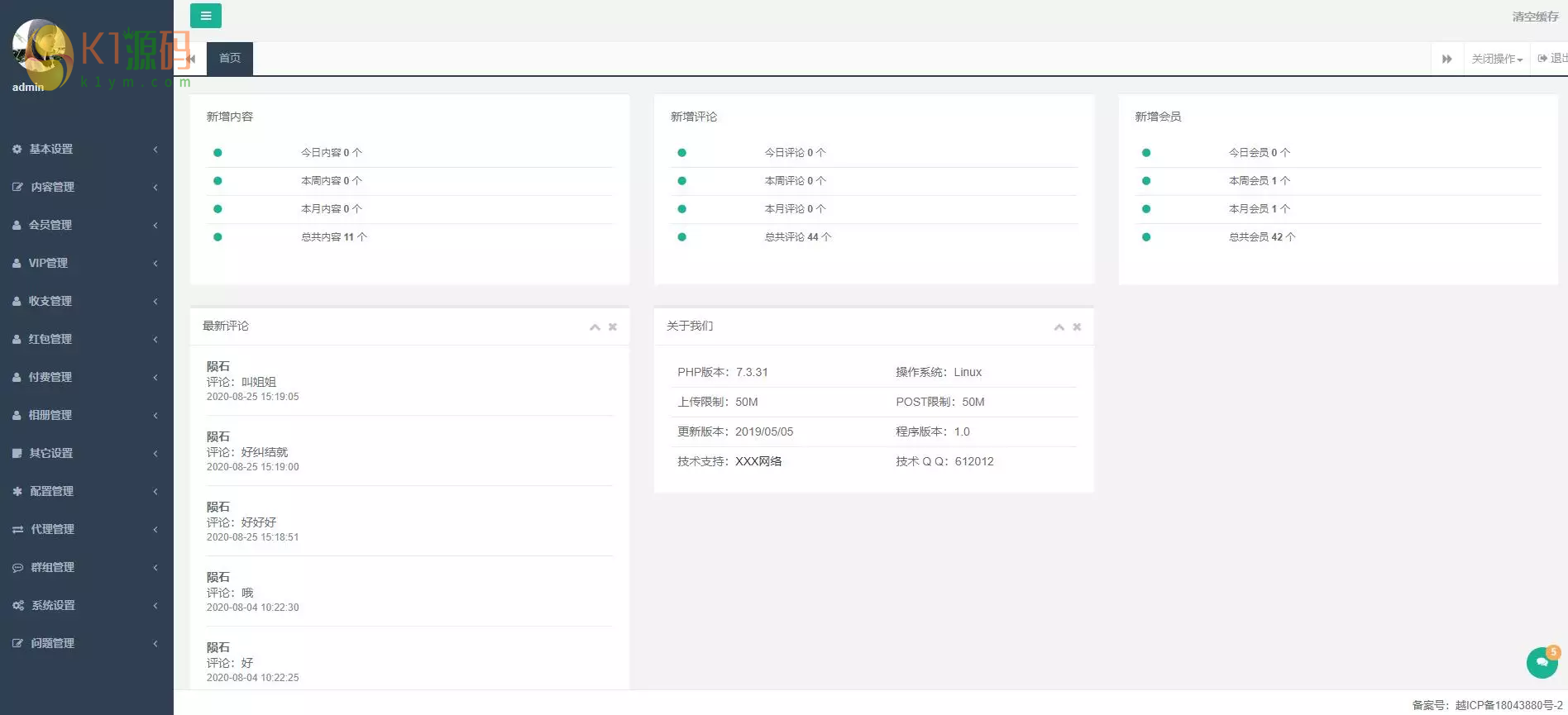Click the XXX网络 support text
This screenshot has height=715, width=1568.
coord(758,461)
